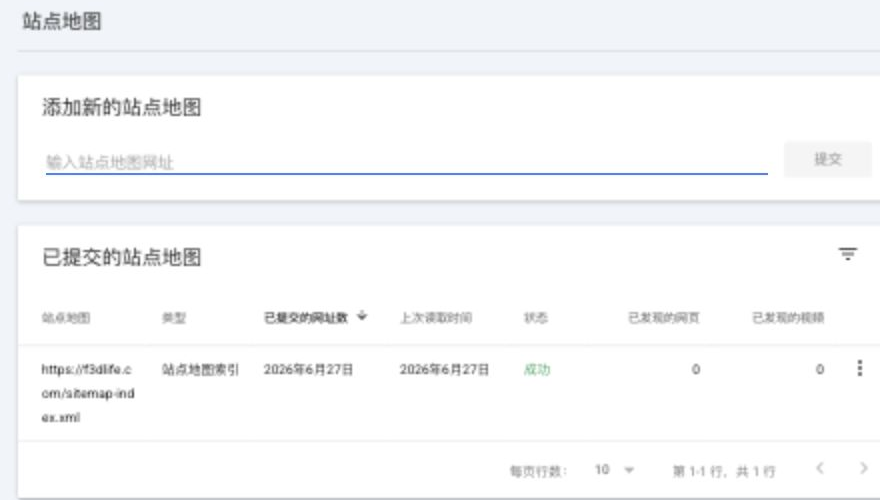Sort by the 已发现的视频 column header
Screen dimensions: 880x500
[x=788, y=318]
